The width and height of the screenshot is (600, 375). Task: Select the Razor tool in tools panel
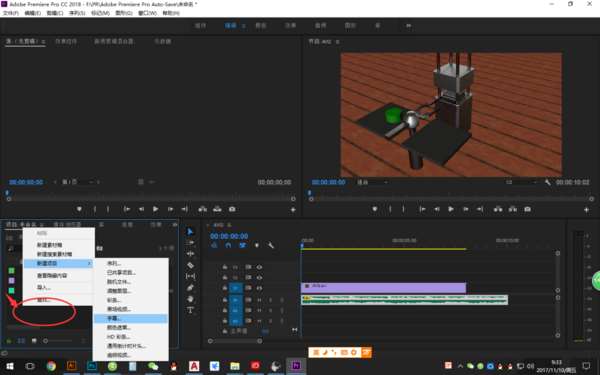190,265
